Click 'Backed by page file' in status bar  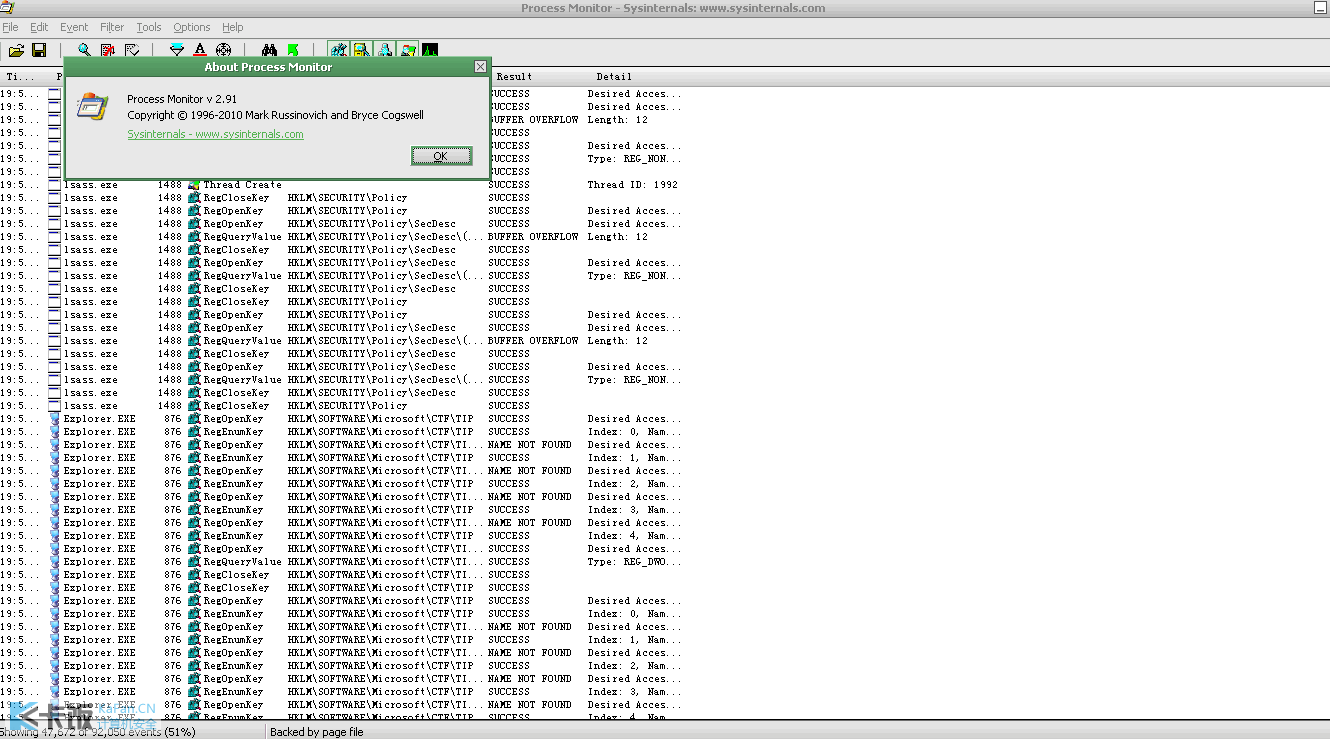(317, 732)
